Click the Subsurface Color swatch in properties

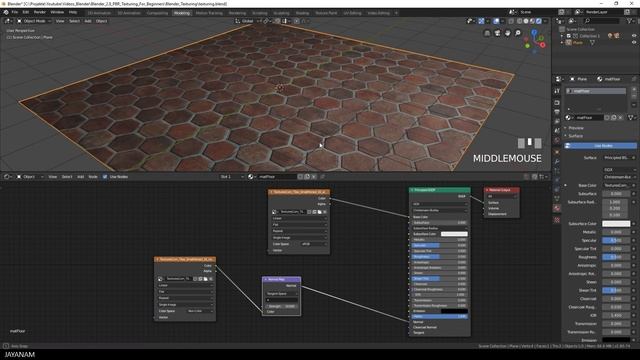pos(616,224)
